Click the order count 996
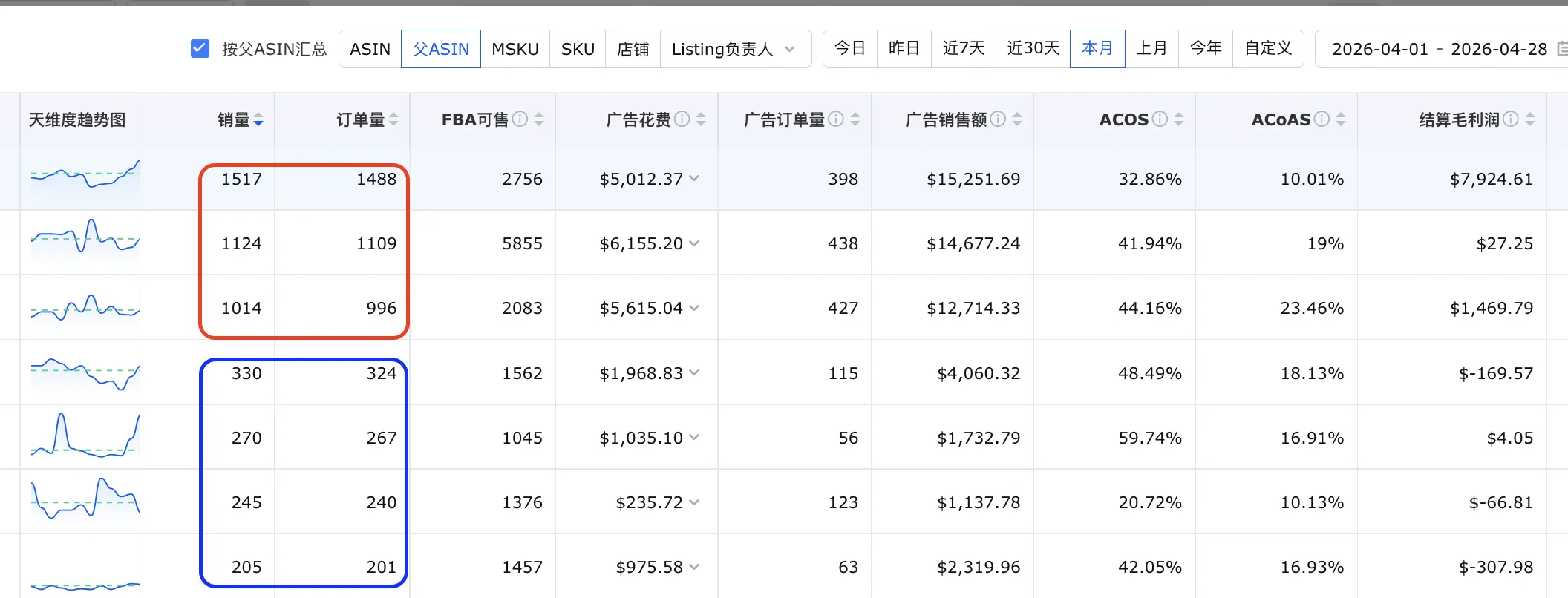Screen dimensions: 1568x598 tap(382, 308)
